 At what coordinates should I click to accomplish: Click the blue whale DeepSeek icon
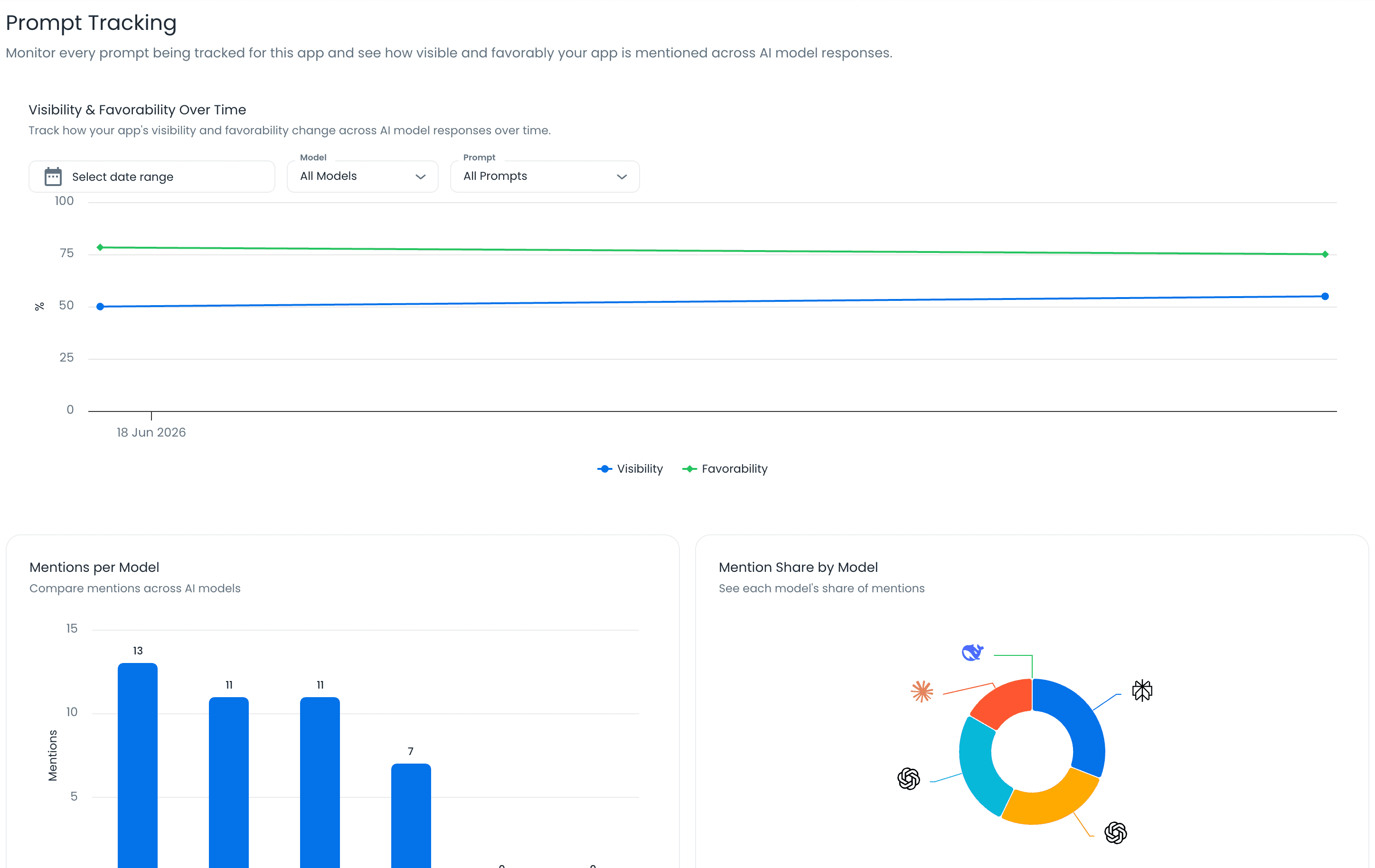pyautogui.click(x=972, y=652)
